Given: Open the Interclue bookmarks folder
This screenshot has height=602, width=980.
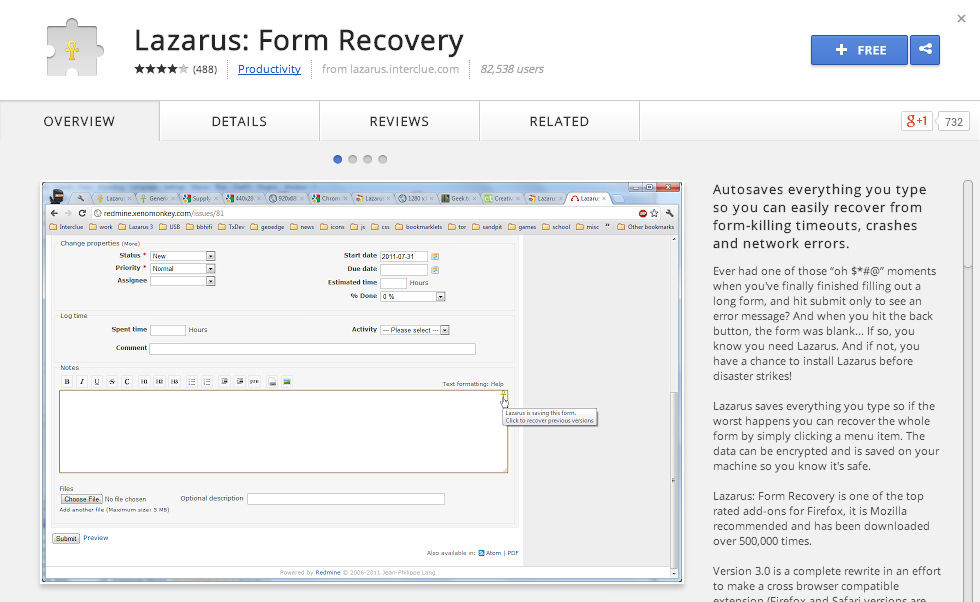Looking at the screenshot, I should pos(66,227).
